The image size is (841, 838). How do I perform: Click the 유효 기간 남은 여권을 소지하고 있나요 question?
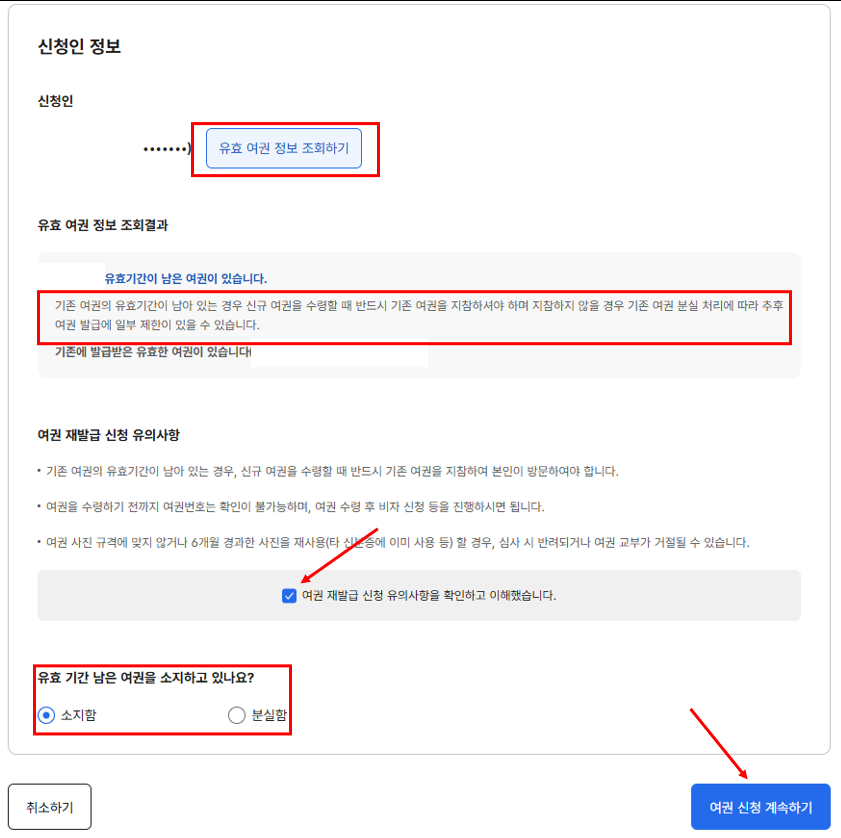146,678
